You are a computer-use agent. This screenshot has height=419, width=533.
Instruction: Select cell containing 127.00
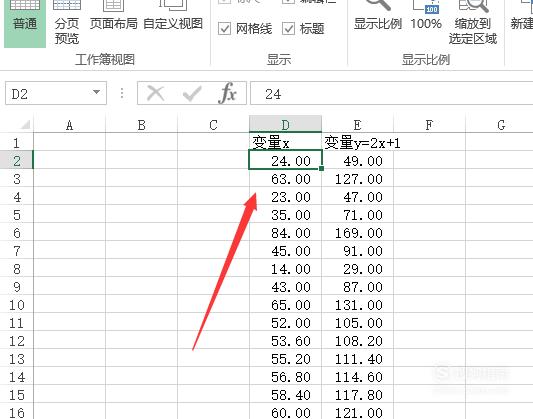[358, 179]
